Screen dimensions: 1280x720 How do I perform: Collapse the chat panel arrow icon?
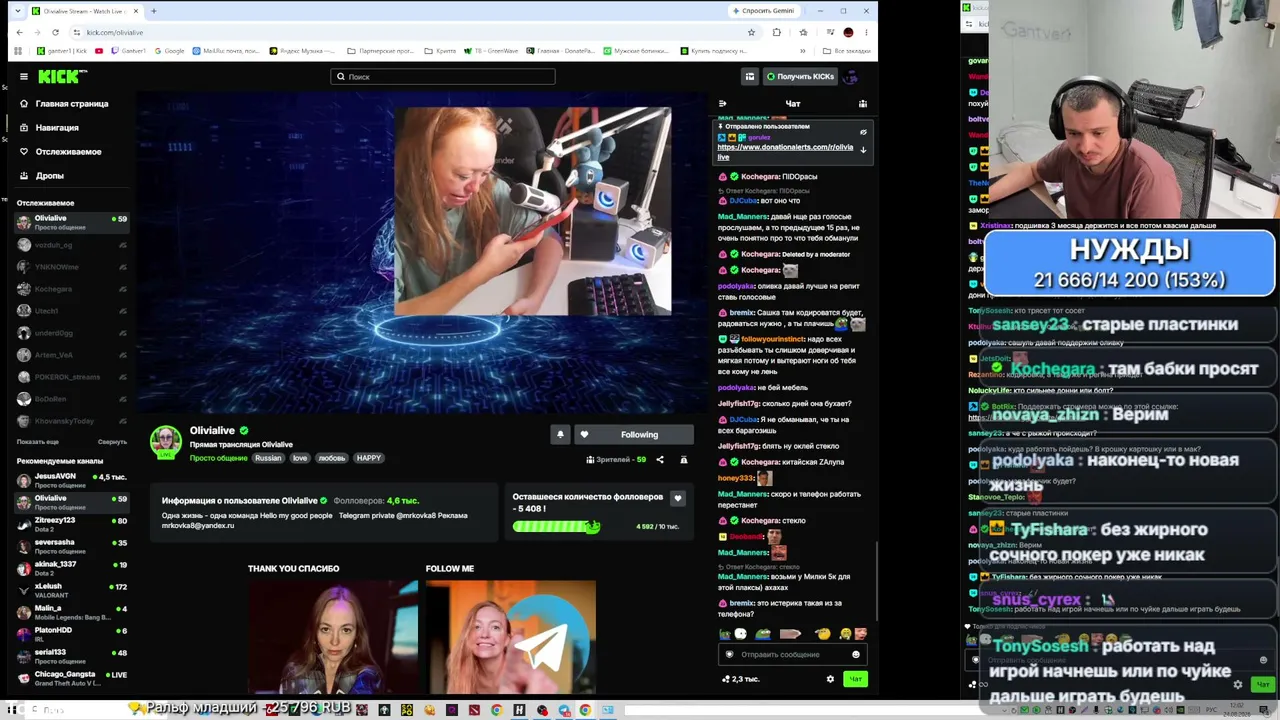tap(722, 104)
